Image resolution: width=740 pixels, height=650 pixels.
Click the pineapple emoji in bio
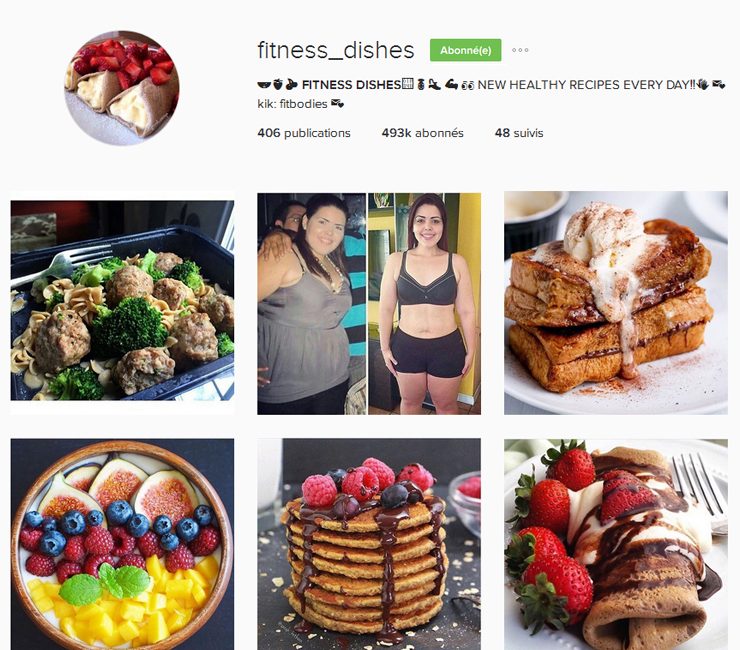click(421, 85)
